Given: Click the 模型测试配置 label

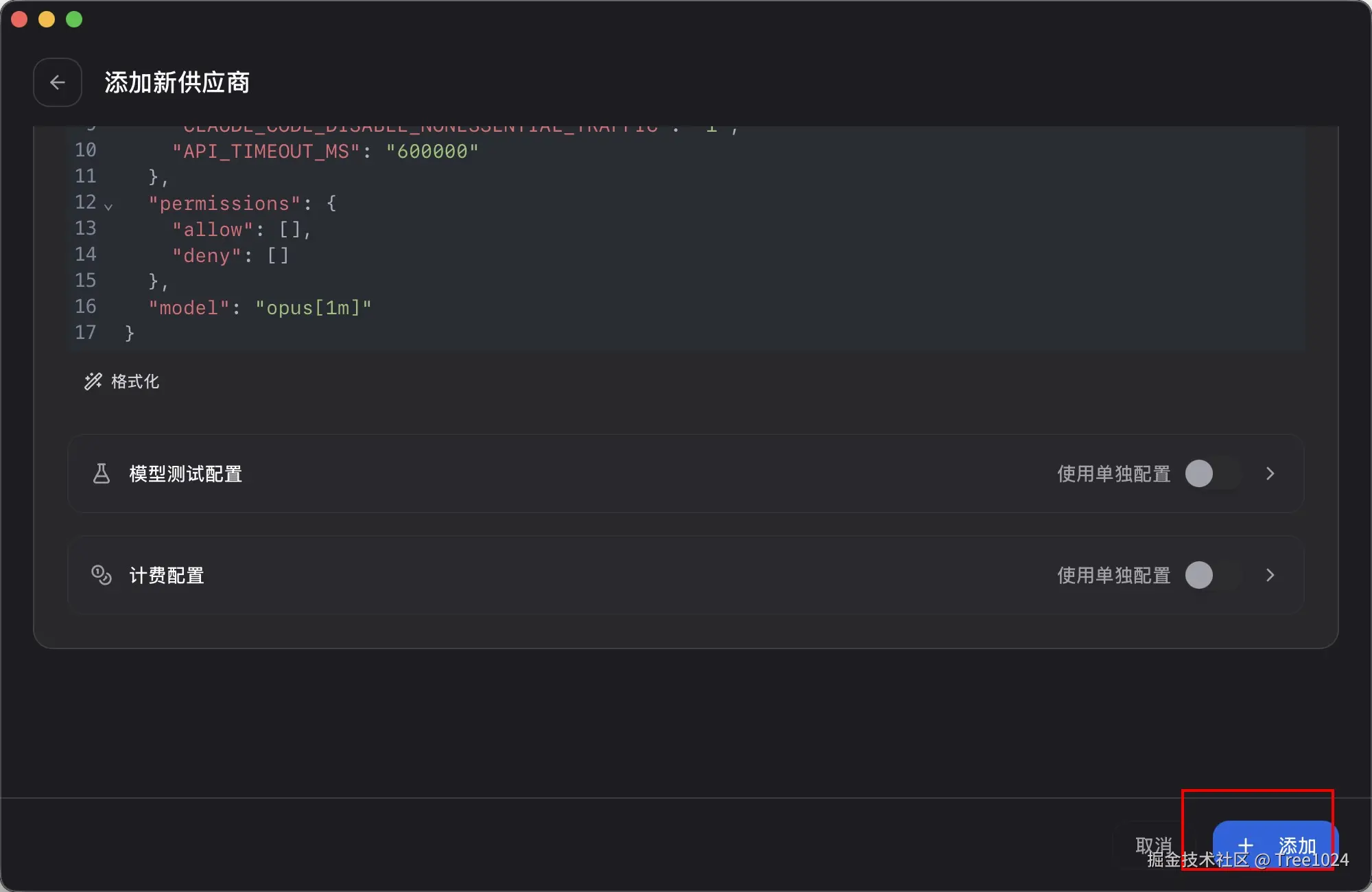Looking at the screenshot, I should 186,473.
